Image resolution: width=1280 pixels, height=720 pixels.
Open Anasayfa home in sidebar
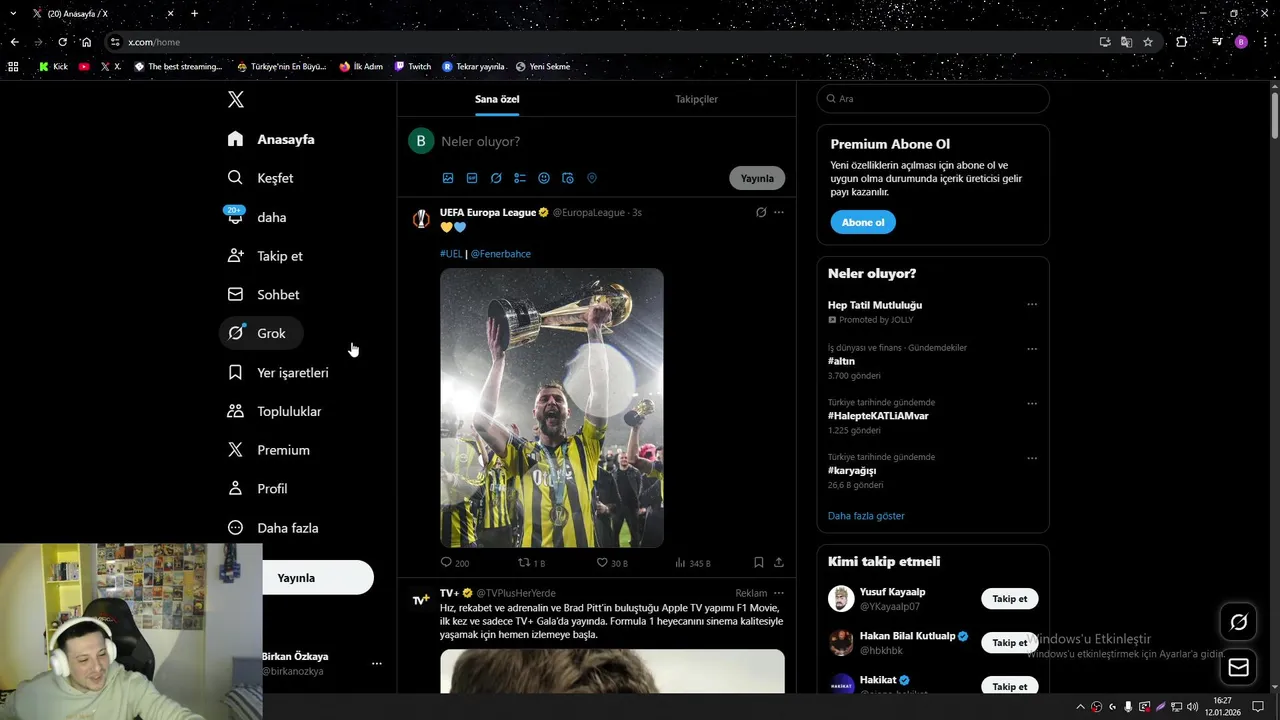(x=271, y=139)
